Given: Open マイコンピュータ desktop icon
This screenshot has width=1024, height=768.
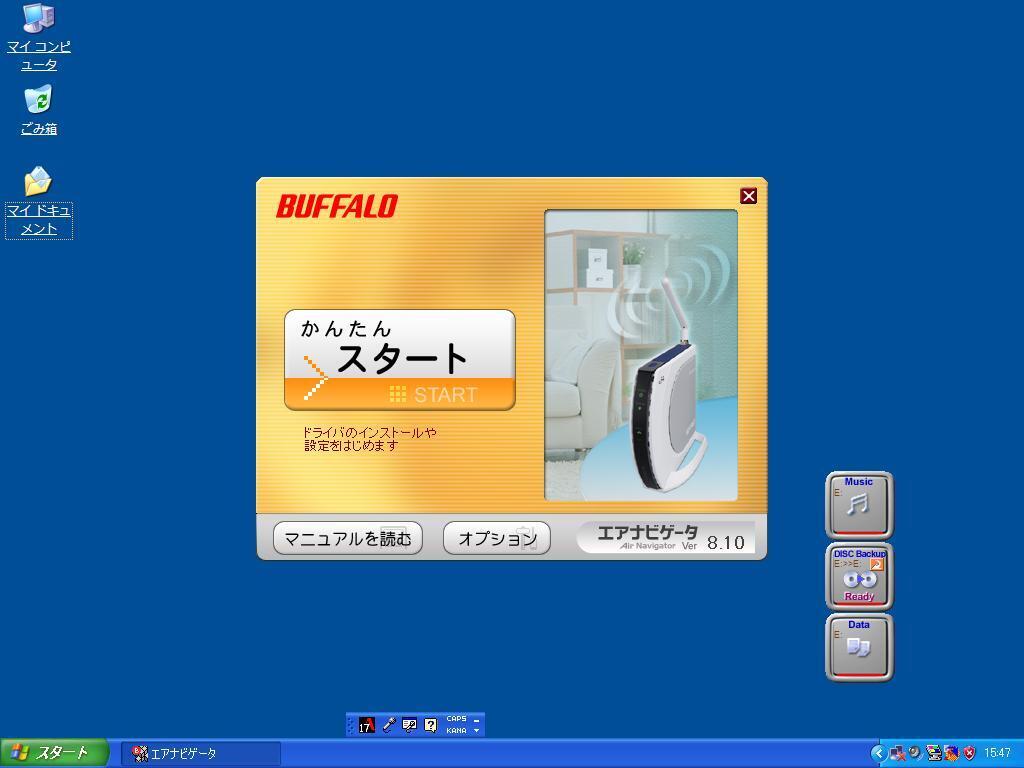Looking at the screenshot, I should pos(38,19).
